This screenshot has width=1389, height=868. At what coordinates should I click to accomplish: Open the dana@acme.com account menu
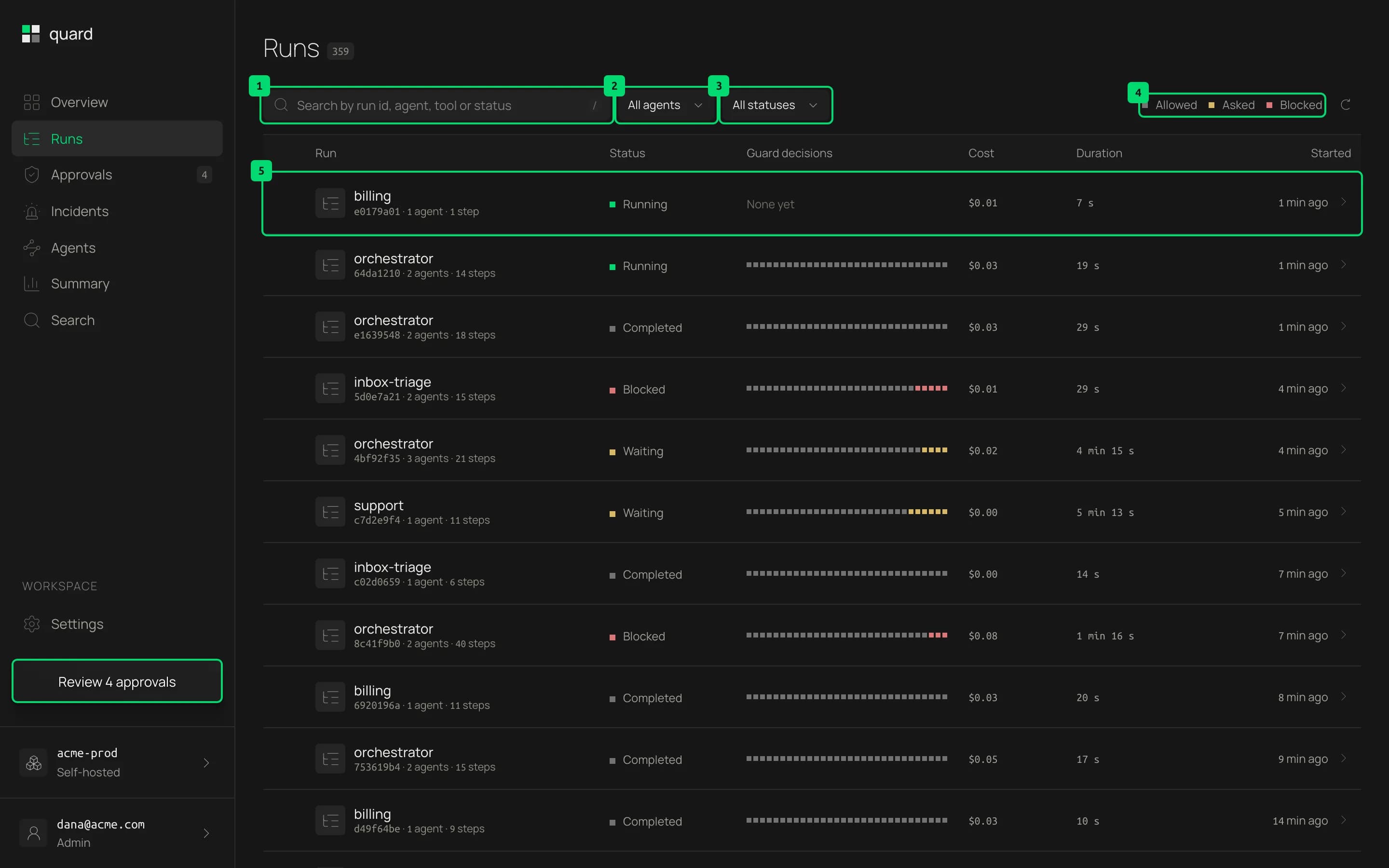pyautogui.click(x=117, y=833)
